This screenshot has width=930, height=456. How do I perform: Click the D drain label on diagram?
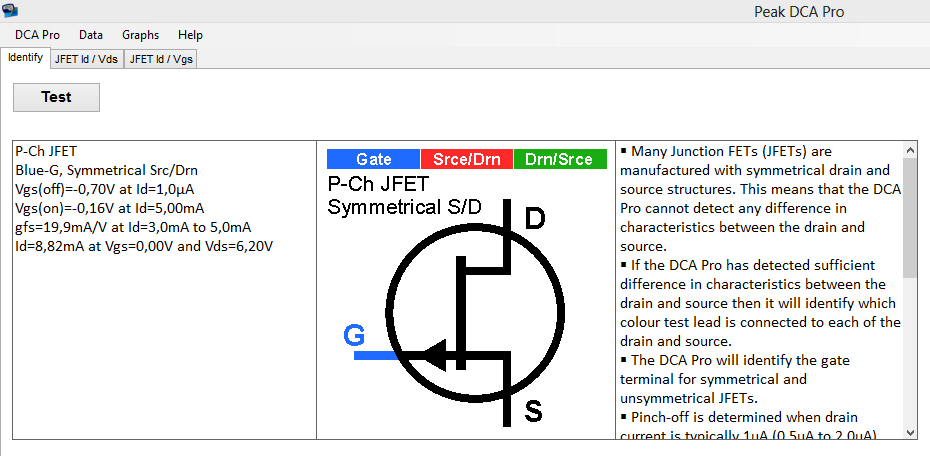(x=535, y=219)
